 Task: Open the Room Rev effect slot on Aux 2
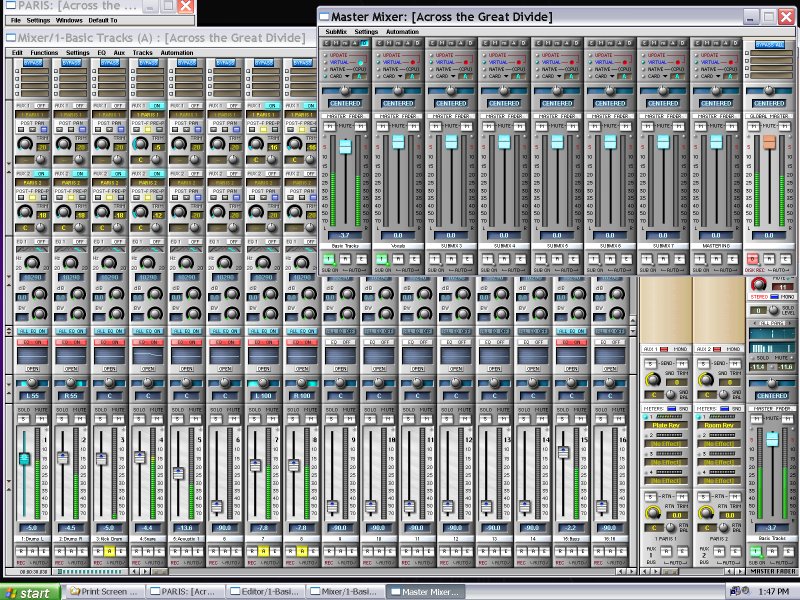(719, 425)
